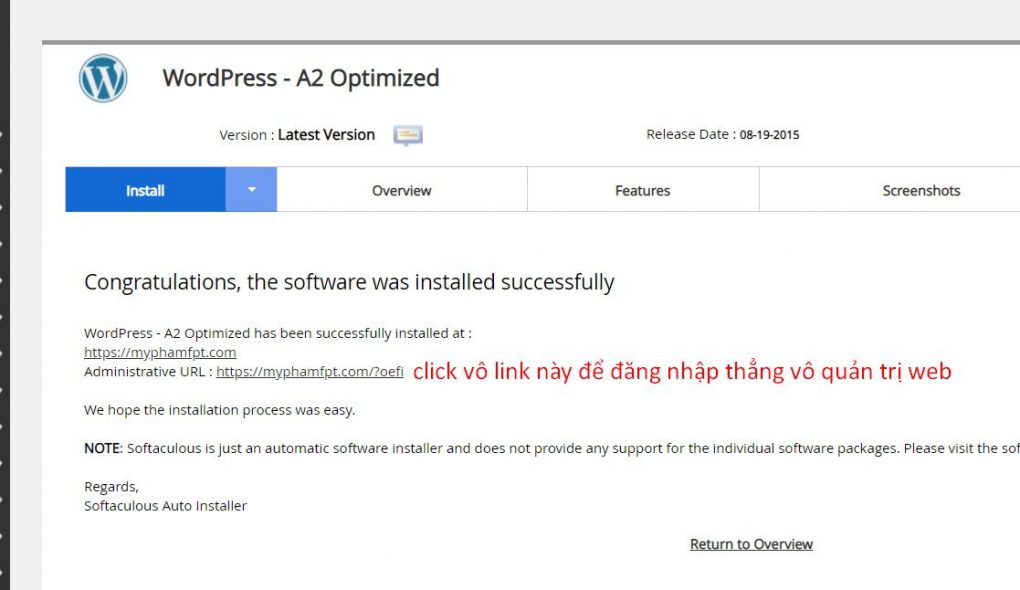Viewport: 1020px width, 590px height.
Task: Expand the Install dropdown arrow
Action: [251, 190]
